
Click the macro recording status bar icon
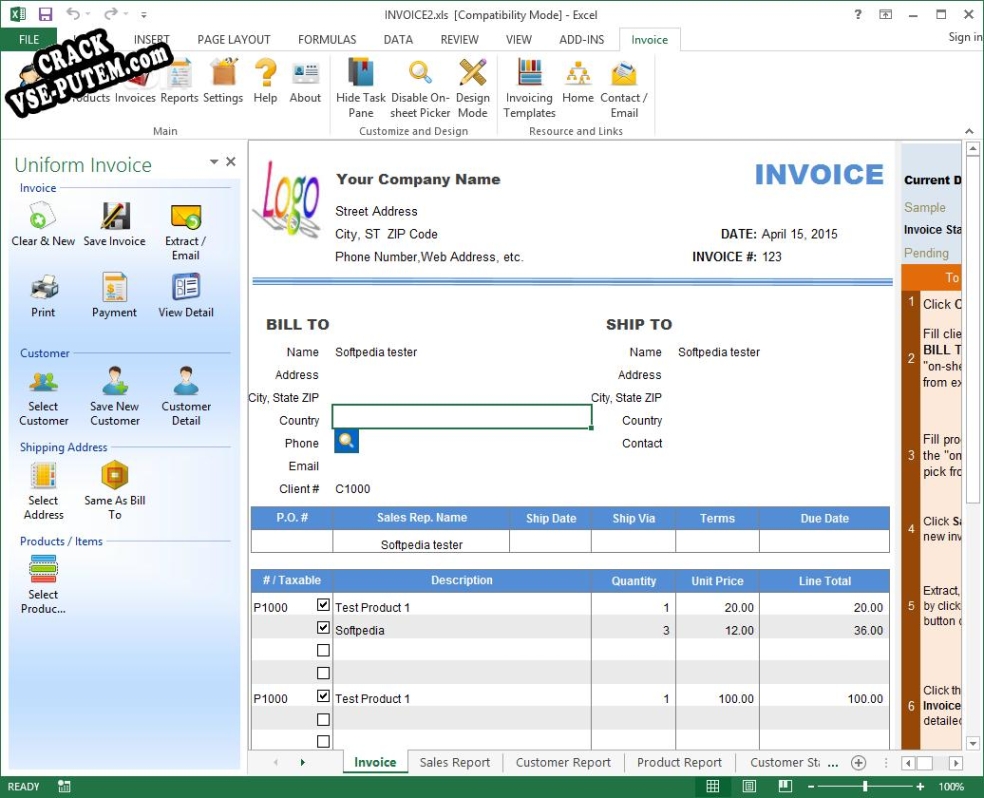coord(64,786)
